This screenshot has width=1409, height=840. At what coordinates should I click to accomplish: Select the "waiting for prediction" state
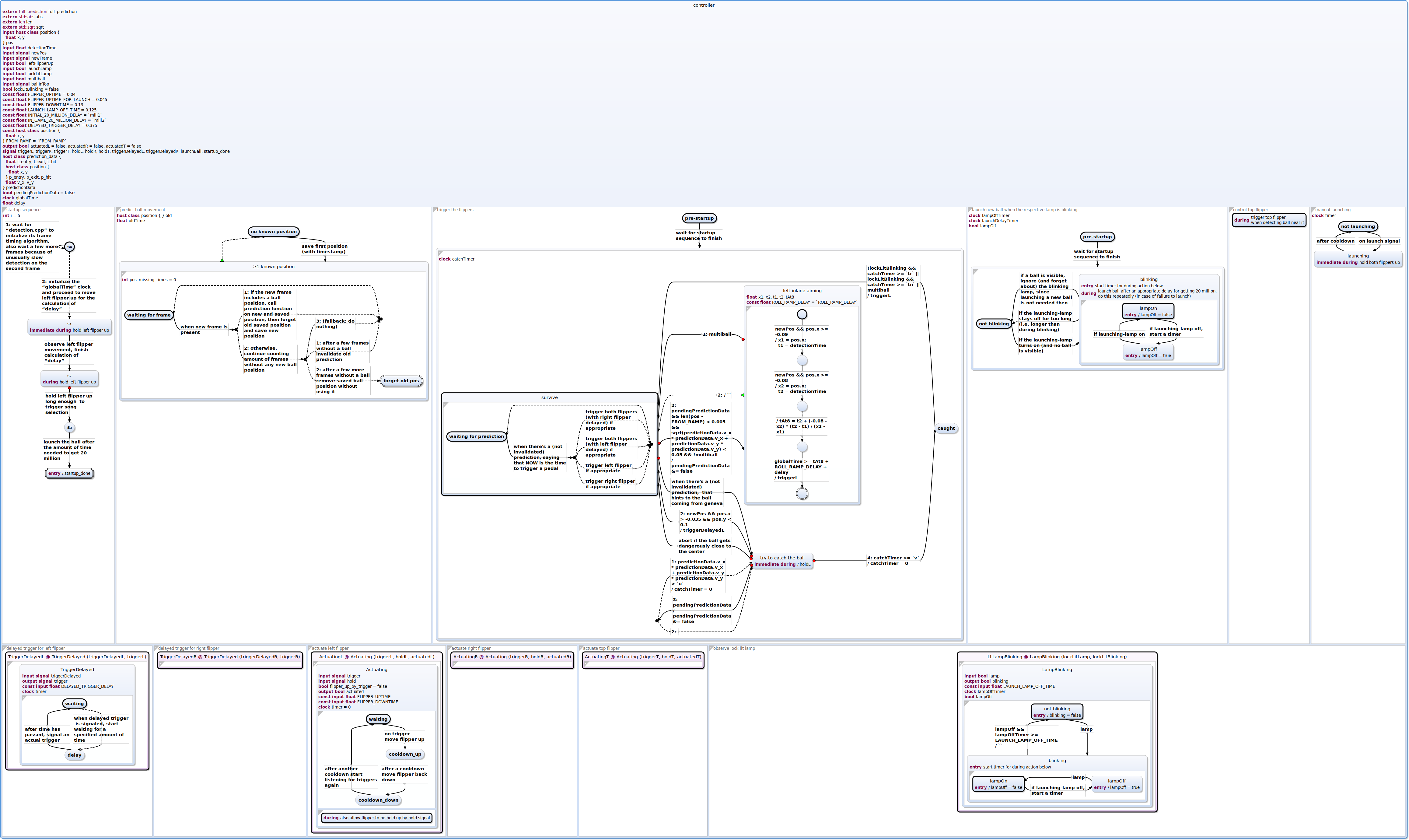click(x=477, y=436)
